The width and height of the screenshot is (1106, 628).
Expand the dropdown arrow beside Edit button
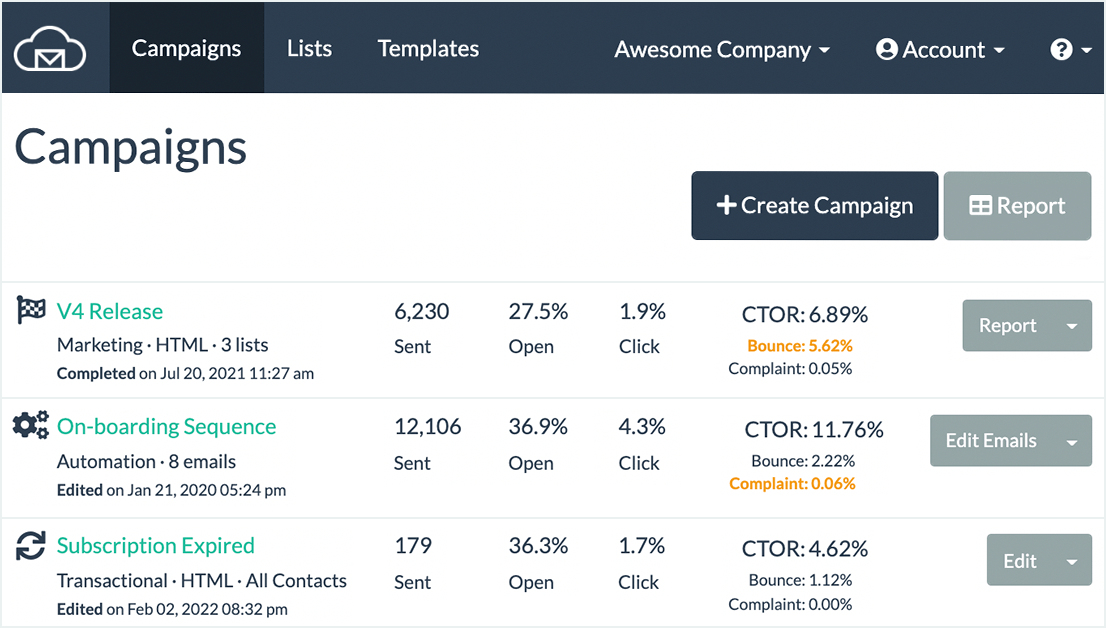coord(1071,562)
